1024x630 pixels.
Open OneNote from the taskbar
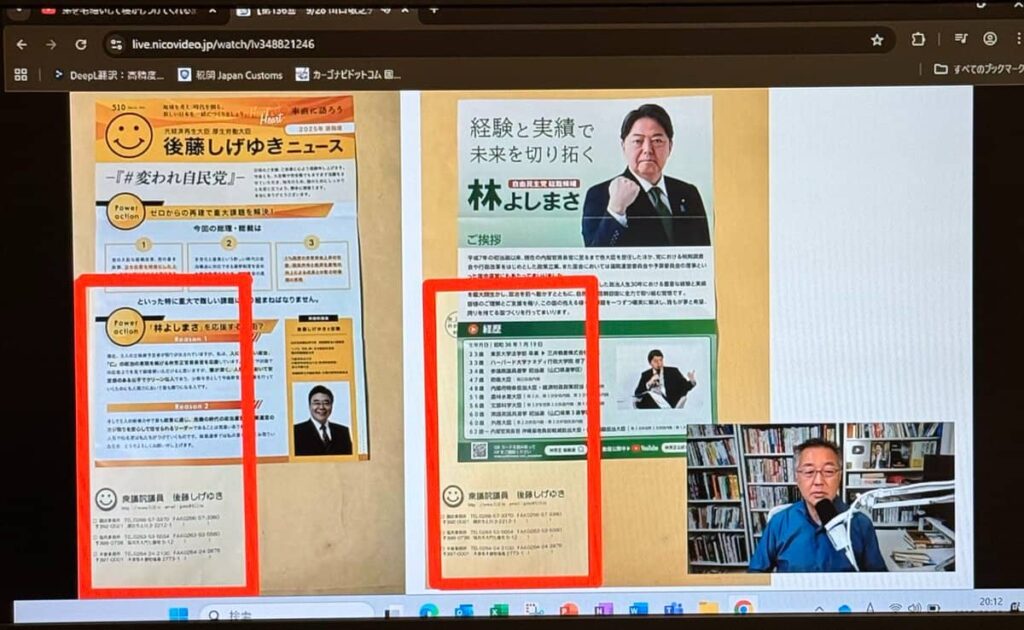tap(604, 608)
